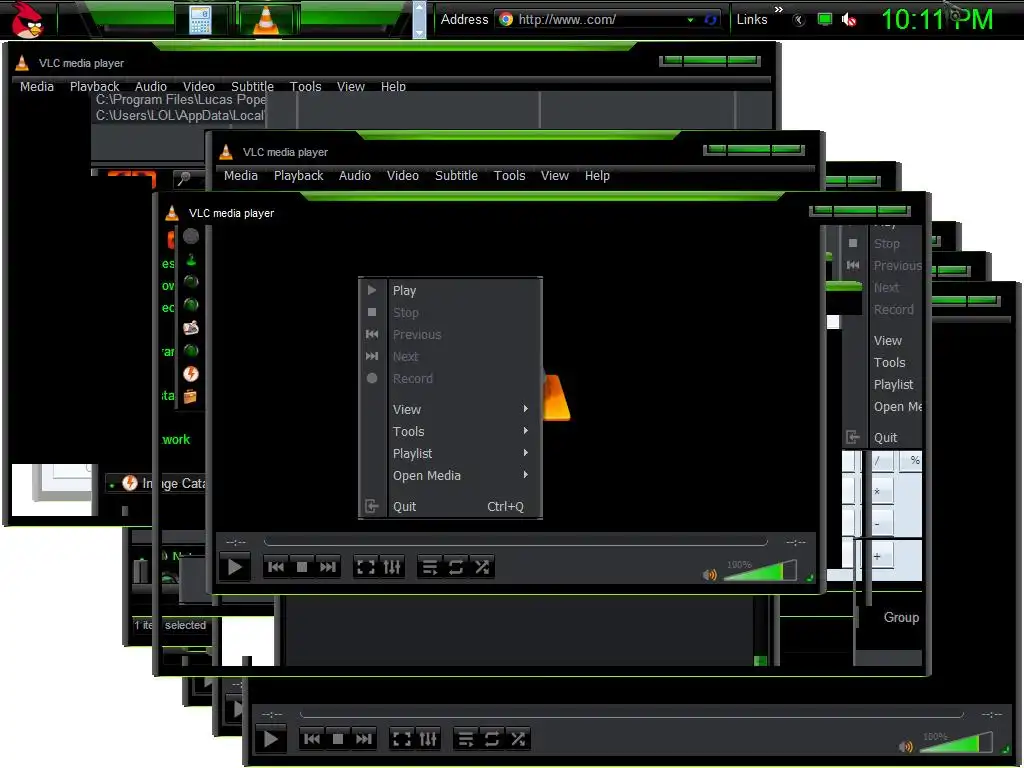Toggle loop mode in front VLC window
The image size is (1024, 768).
(x=456, y=567)
